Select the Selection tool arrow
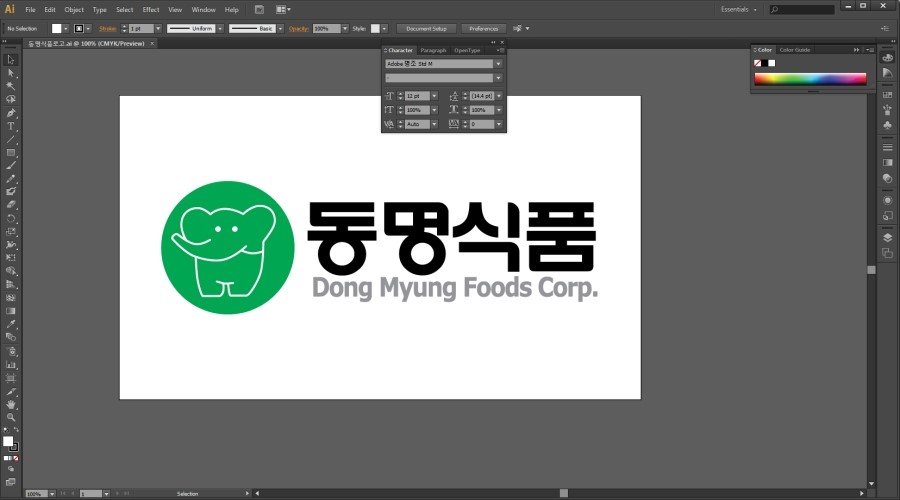900x500 pixels. pyautogui.click(x=11, y=60)
